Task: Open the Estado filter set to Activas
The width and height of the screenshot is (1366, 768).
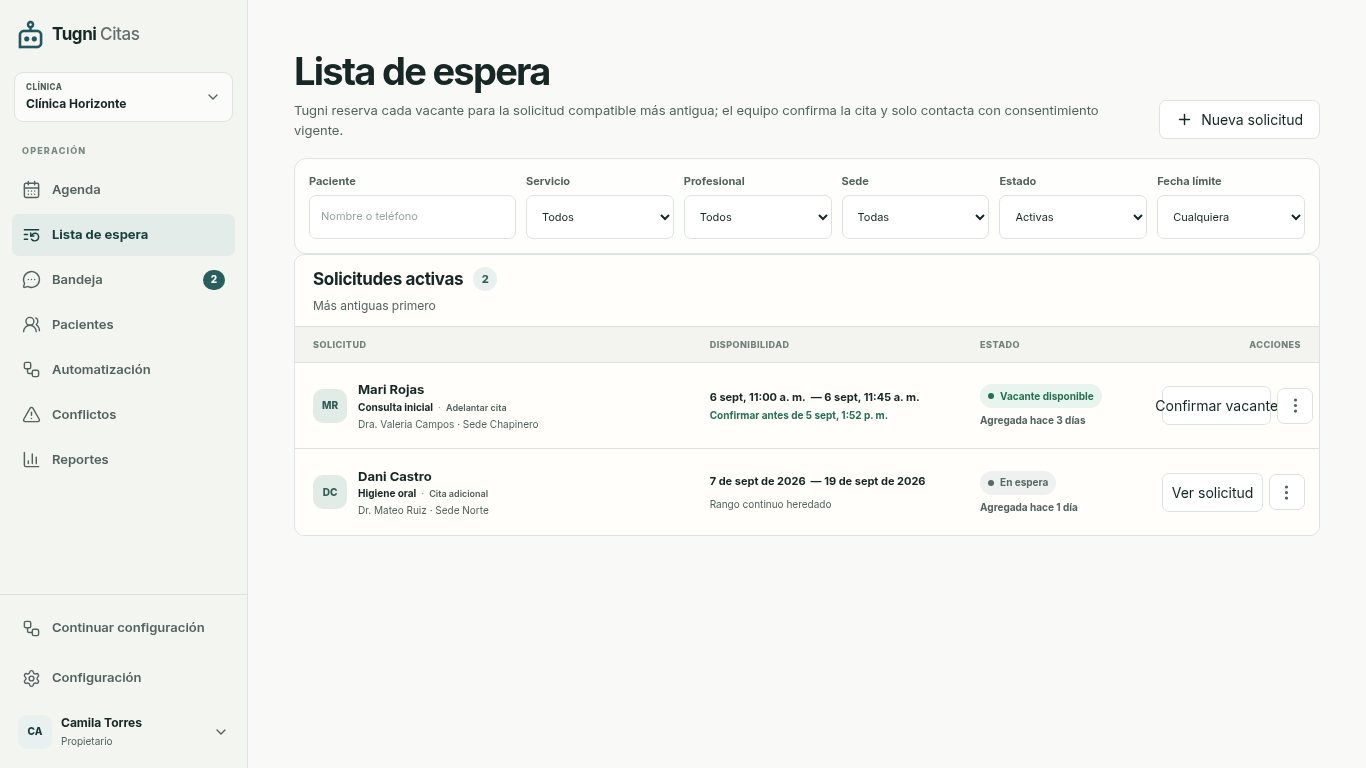Action: (1073, 217)
